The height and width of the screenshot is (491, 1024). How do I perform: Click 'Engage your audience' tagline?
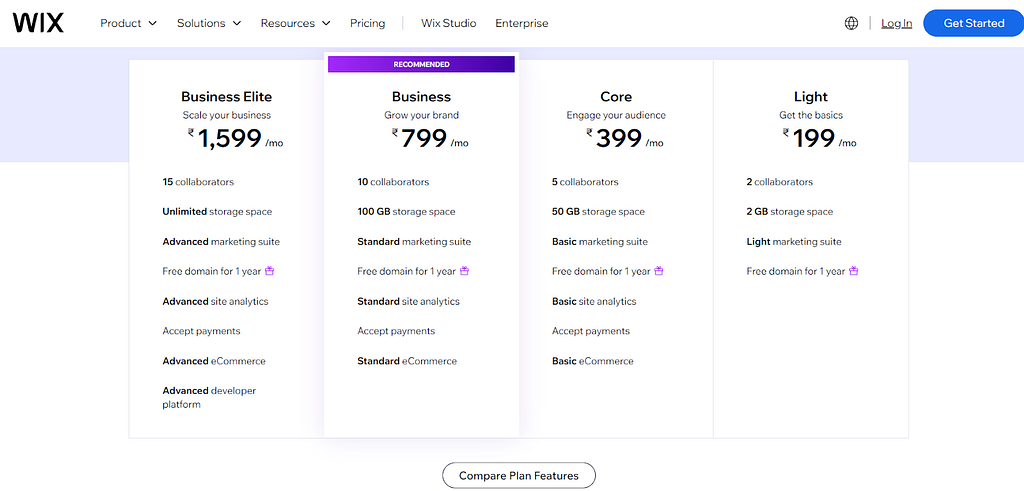[616, 116]
